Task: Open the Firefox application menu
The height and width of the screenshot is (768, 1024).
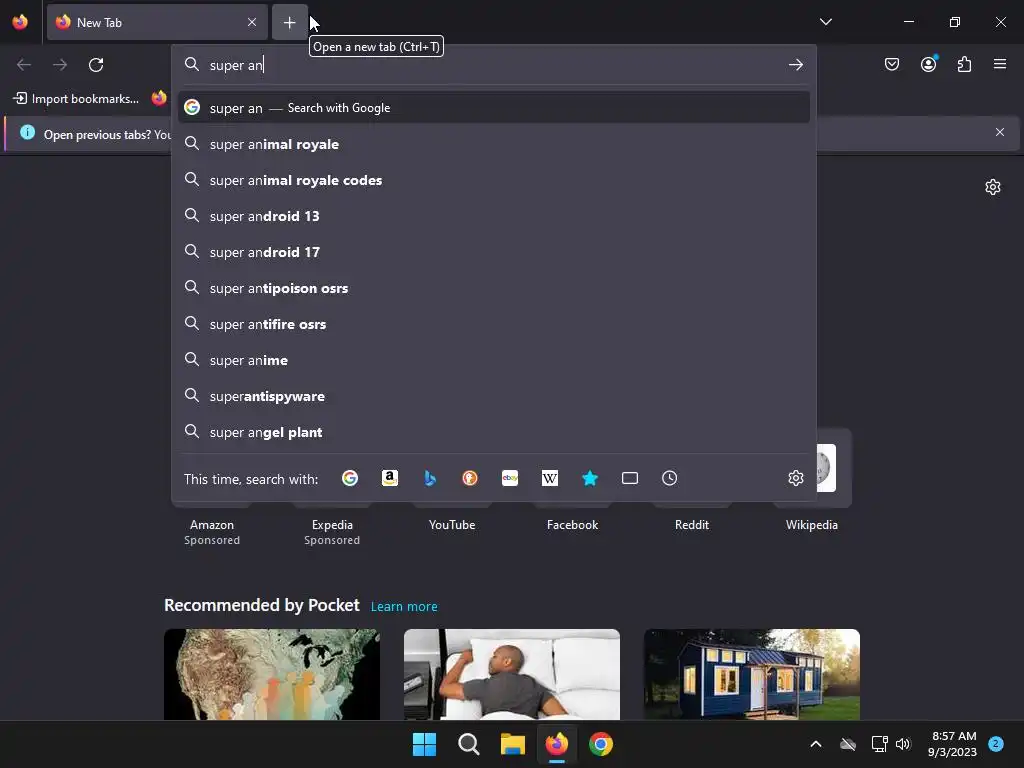Action: tap(1000, 64)
